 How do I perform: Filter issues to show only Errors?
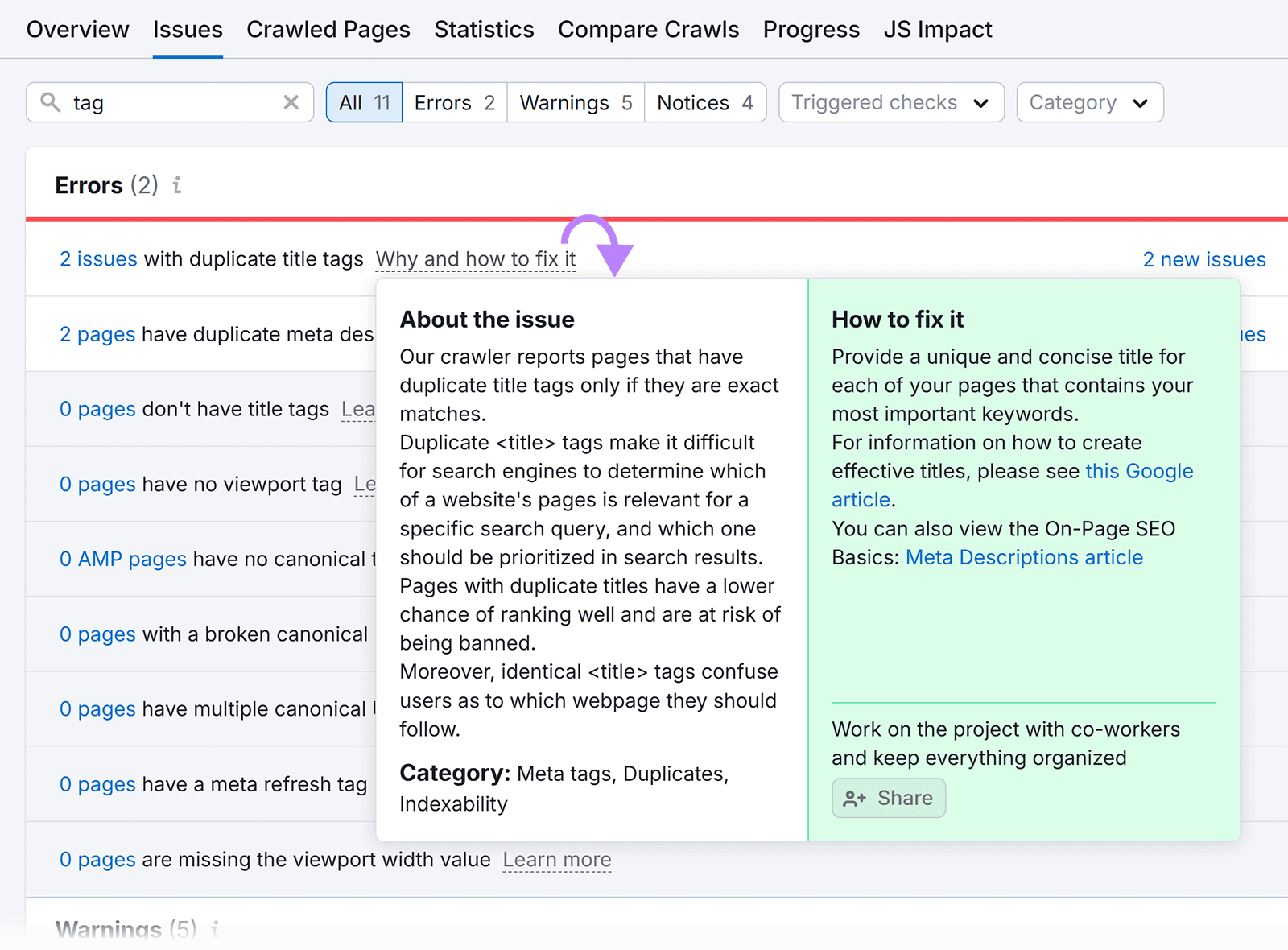454,102
